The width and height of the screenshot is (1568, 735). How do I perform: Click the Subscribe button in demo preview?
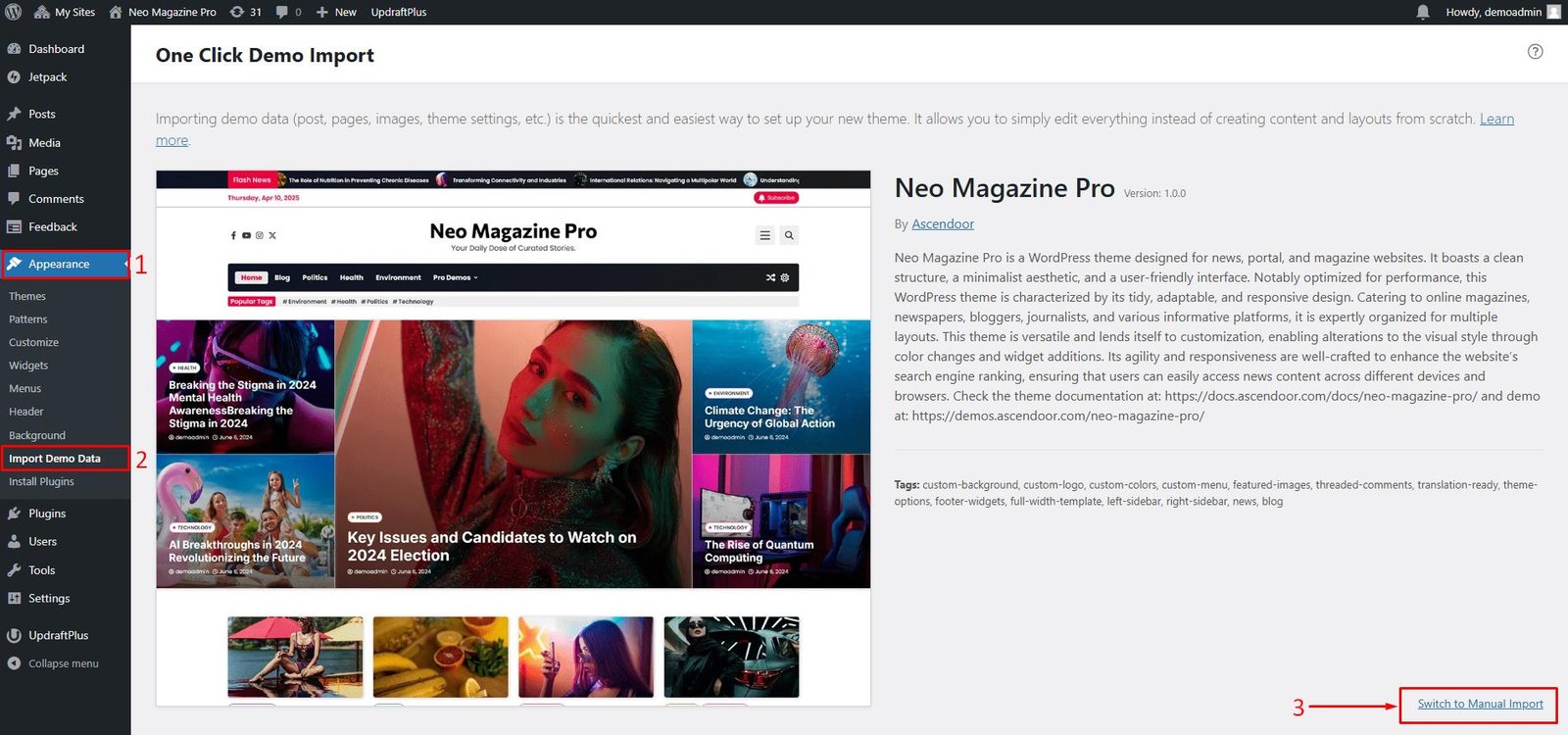(x=776, y=198)
